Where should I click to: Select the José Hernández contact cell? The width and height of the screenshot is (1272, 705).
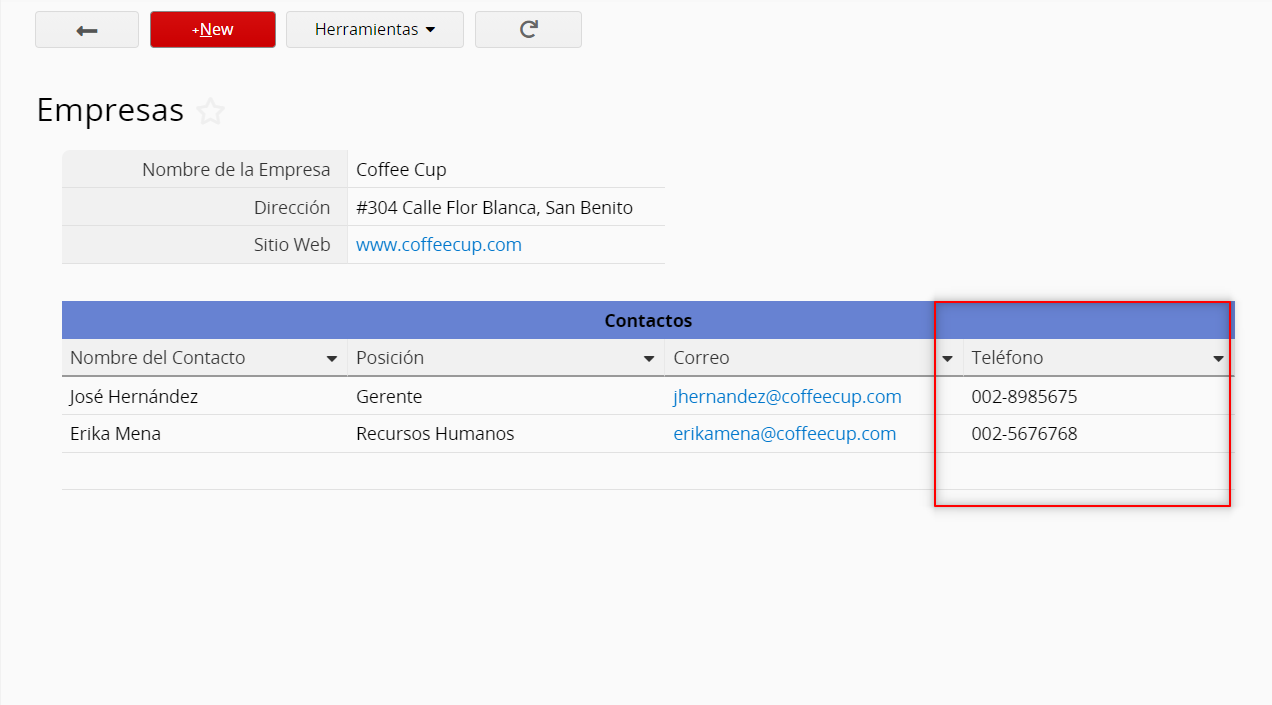(134, 397)
